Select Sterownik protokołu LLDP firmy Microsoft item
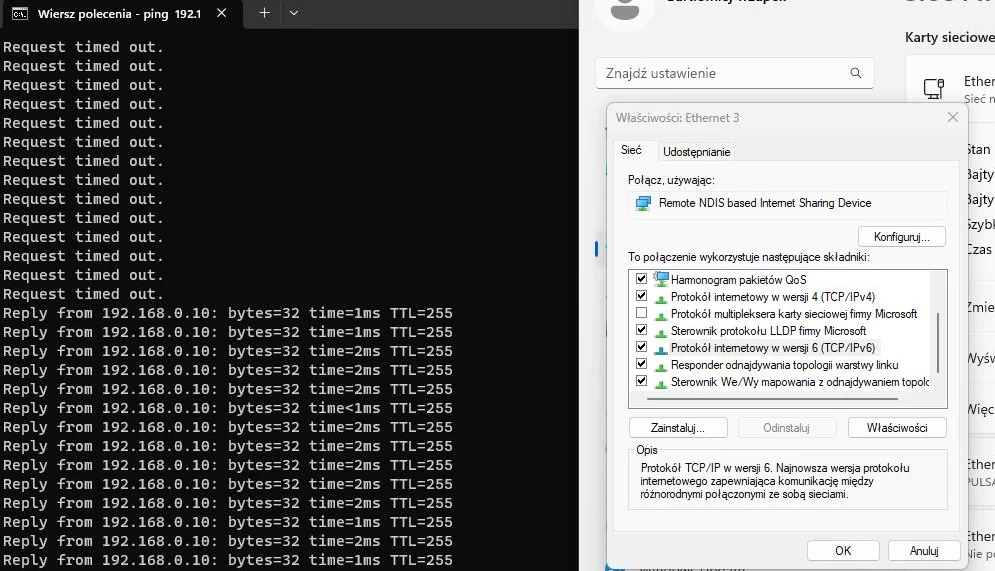This screenshot has width=995, height=571. [x=768, y=331]
